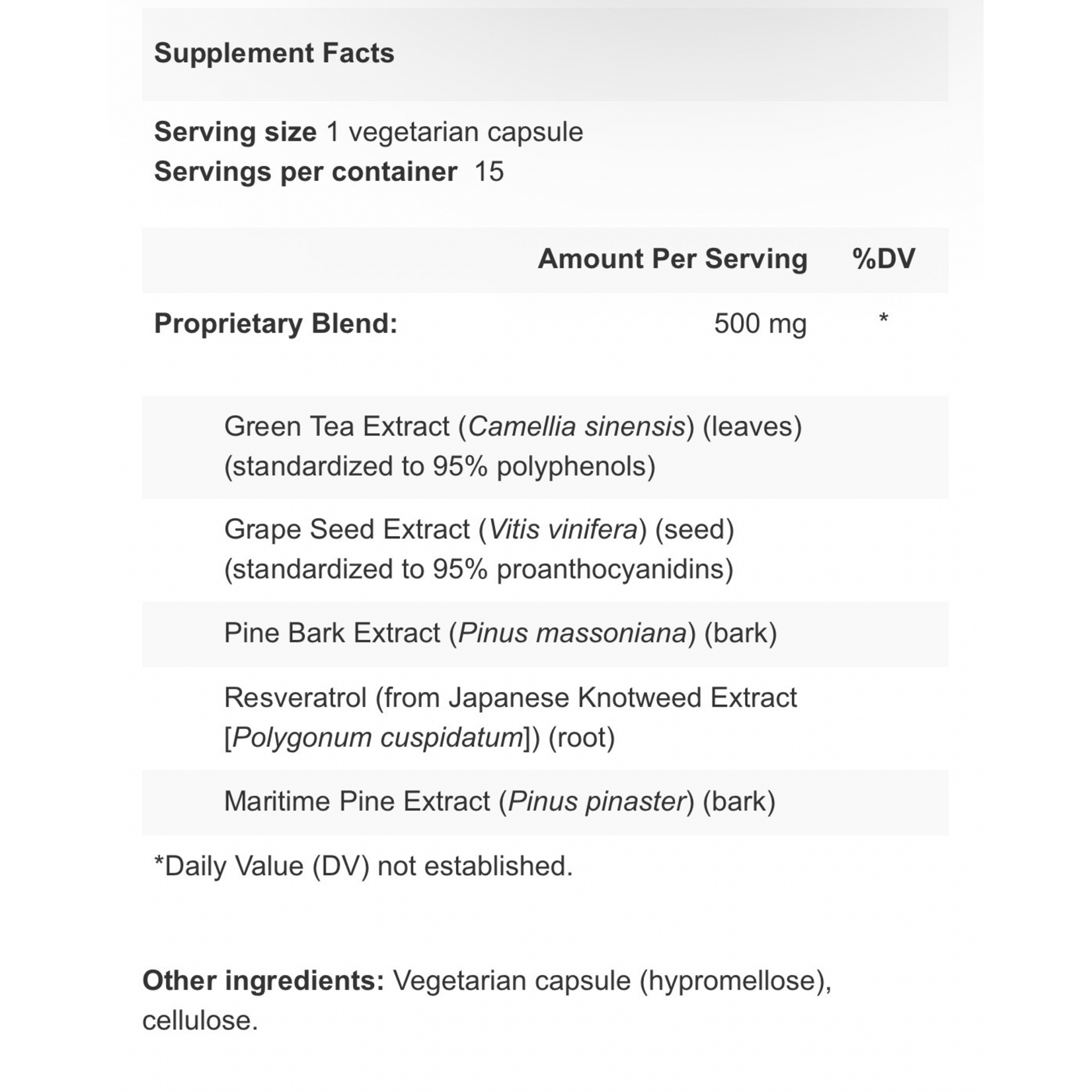Viewport: 1092px width, 1092px height.
Task: Click the 500 mg amount value
Action: [760, 324]
